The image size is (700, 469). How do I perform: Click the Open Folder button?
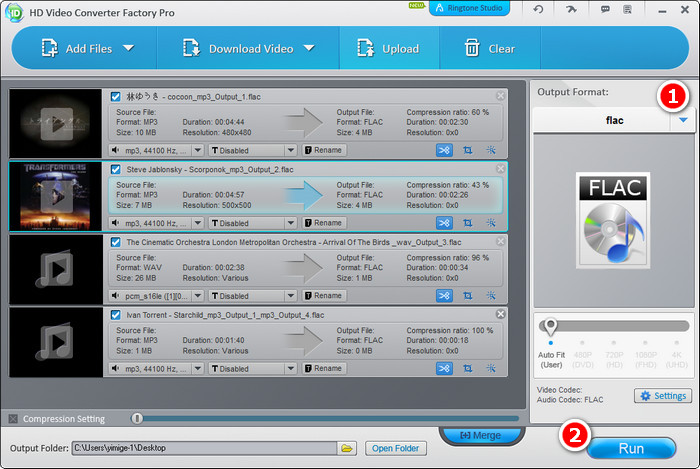click(396, 448)
